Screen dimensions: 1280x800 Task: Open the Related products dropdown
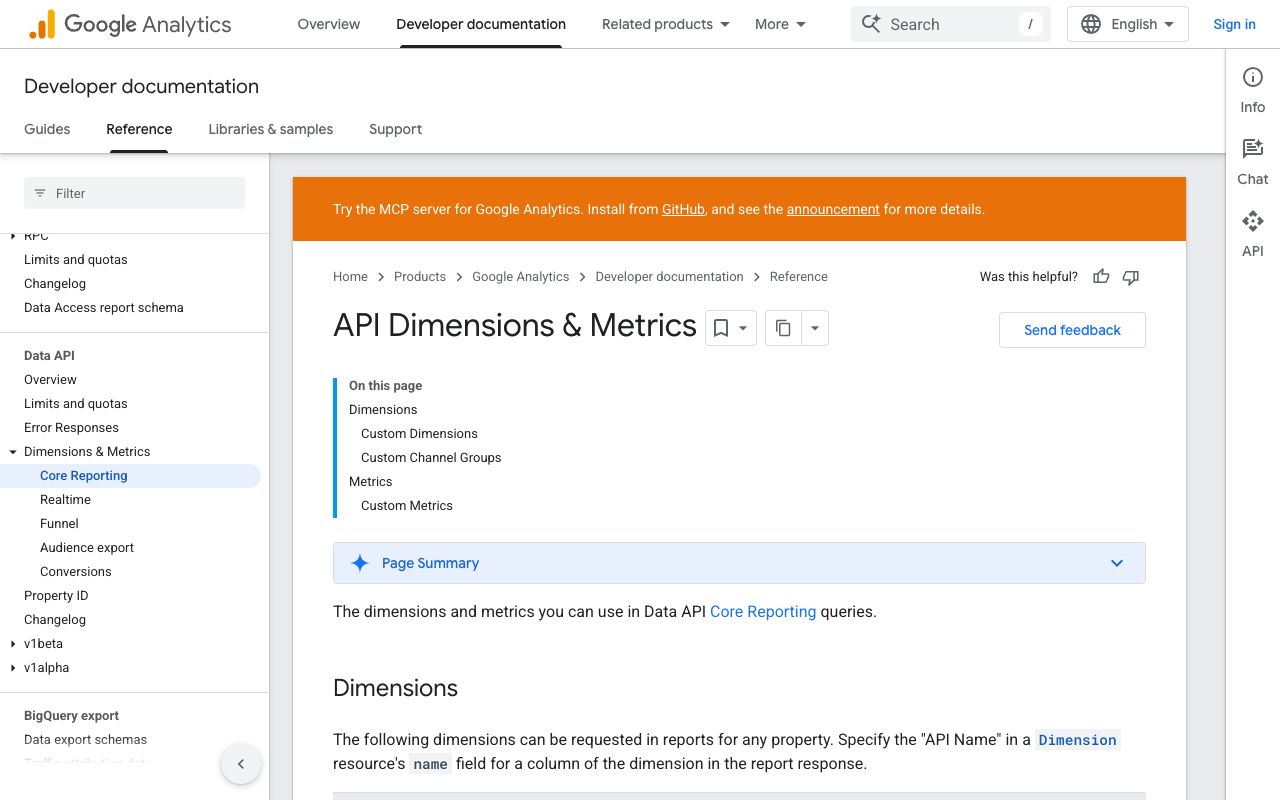pos(666,24)
